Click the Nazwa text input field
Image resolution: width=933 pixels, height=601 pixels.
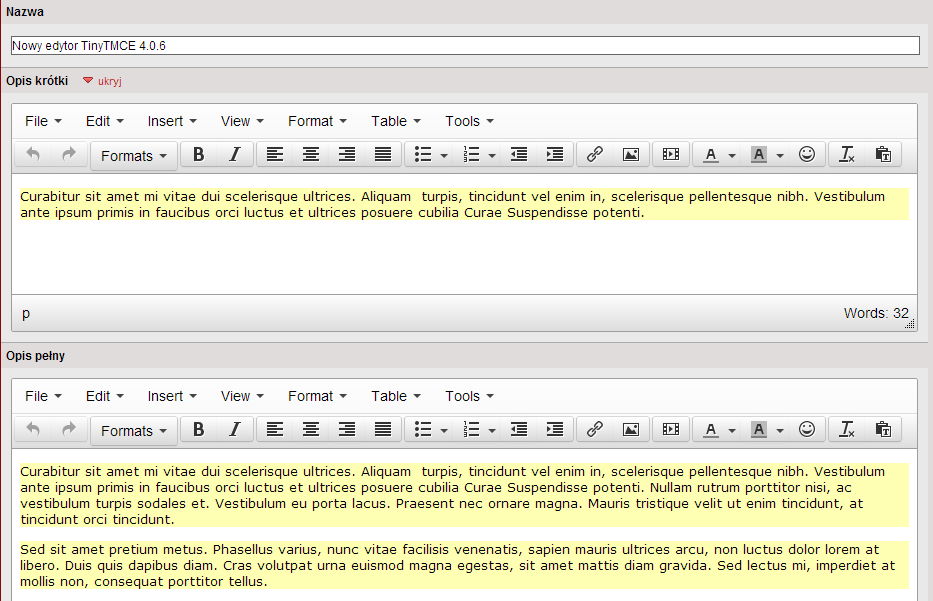point(465,45)
